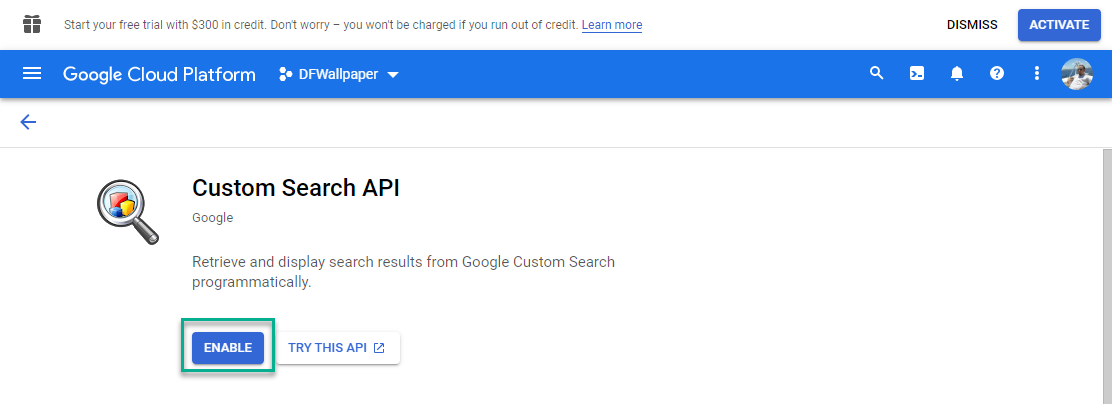Viewport: 1112px width, 404px height.
Task: Open the hamburger navigation menu
Action: 32,74
